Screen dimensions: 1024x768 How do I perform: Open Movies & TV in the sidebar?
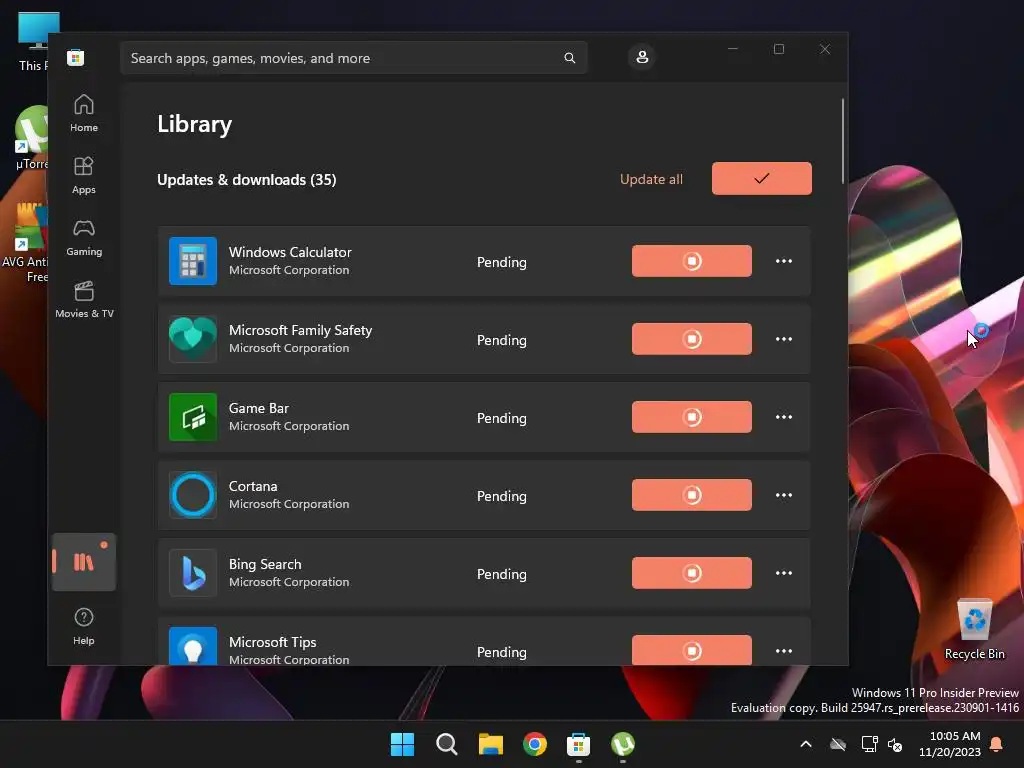tap(84, 299)
